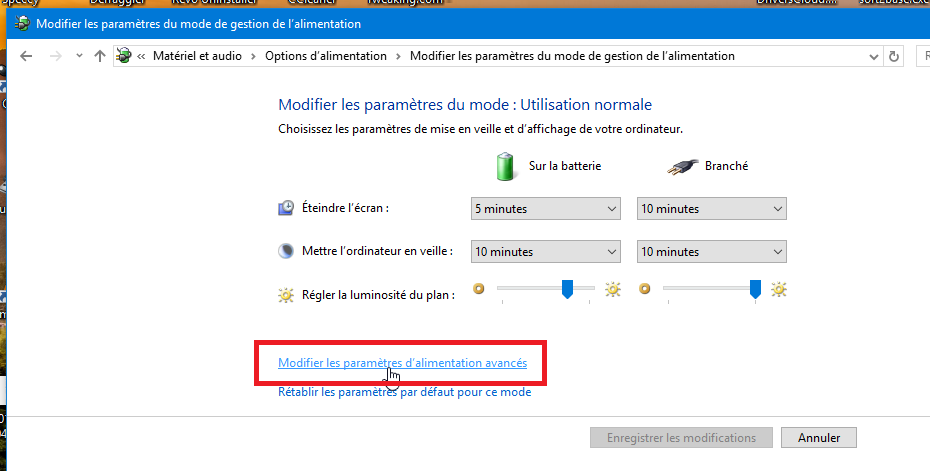Screen dimensions: 930x471
Task: Click the dim brightness icon under Branché
Action: pos(645,290)
